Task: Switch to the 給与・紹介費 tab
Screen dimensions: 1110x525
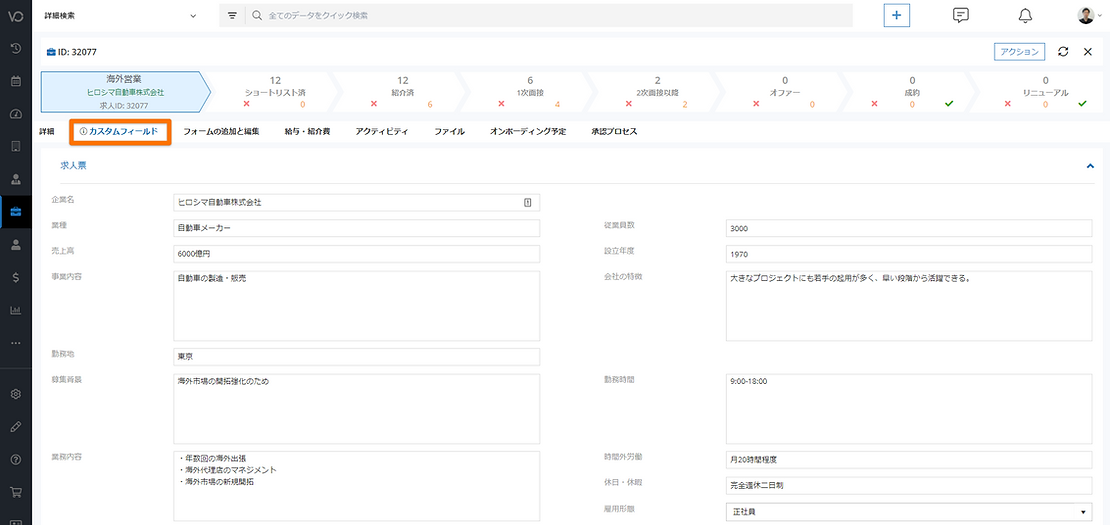Action: [307, 131]
